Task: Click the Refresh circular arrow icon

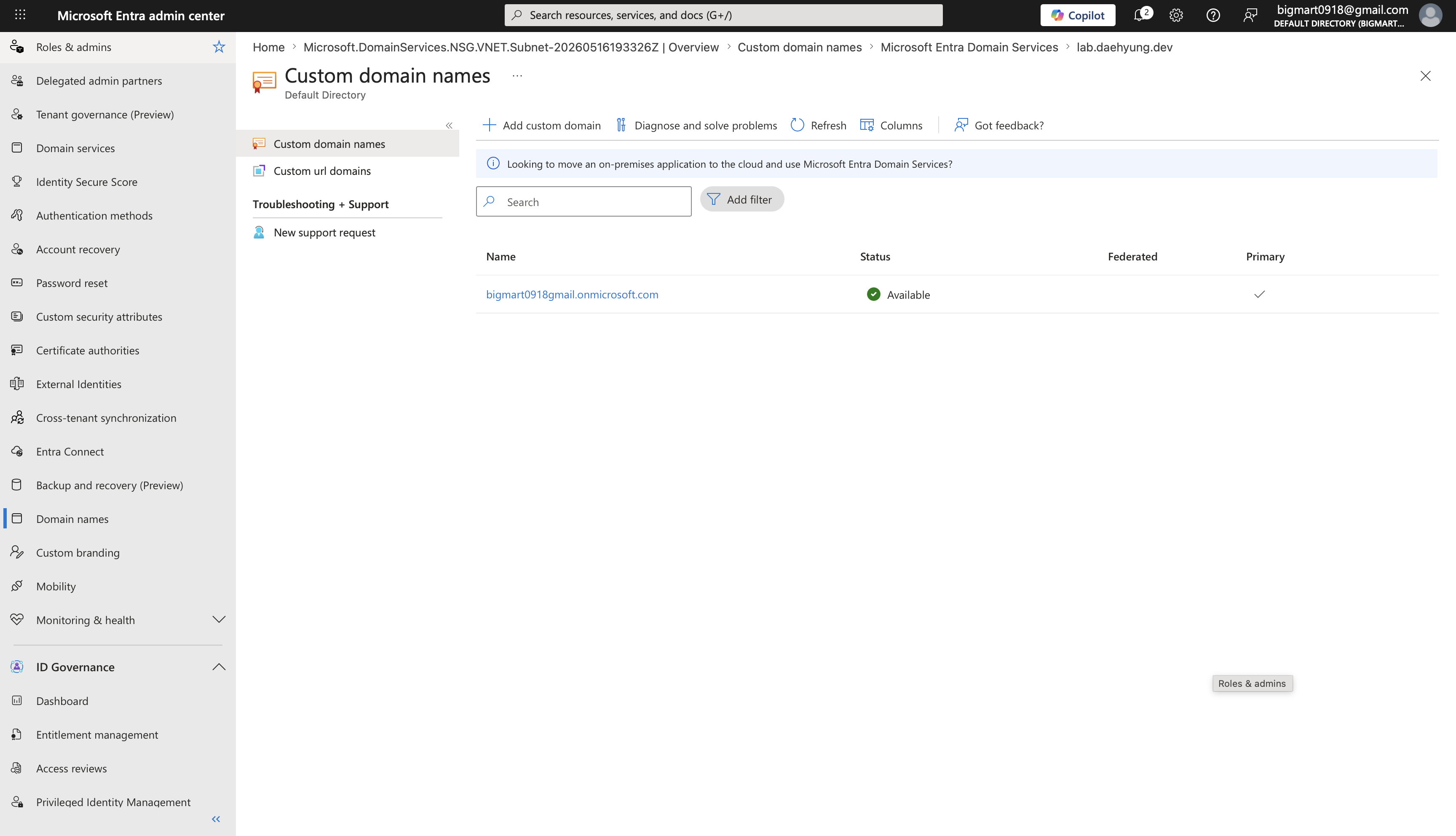Action: tap(797, 125)
